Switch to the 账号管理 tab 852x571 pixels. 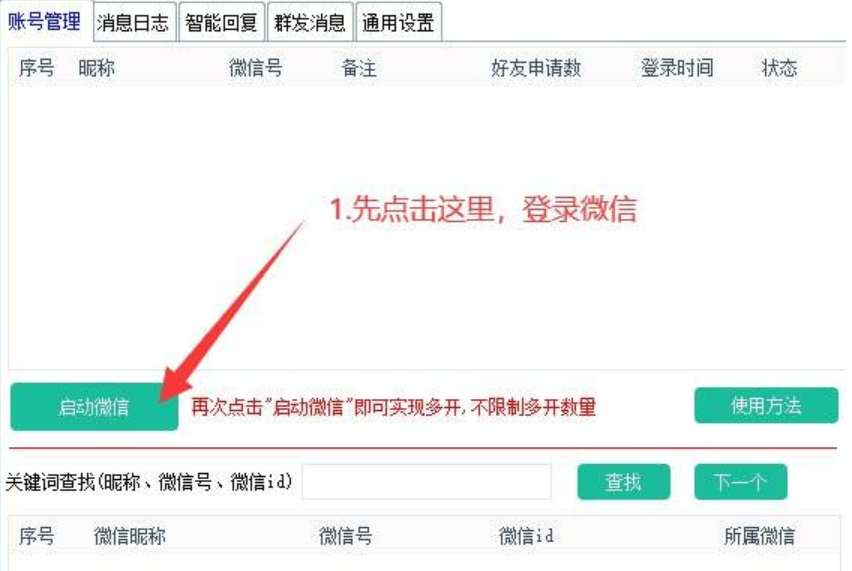(45, 22)
